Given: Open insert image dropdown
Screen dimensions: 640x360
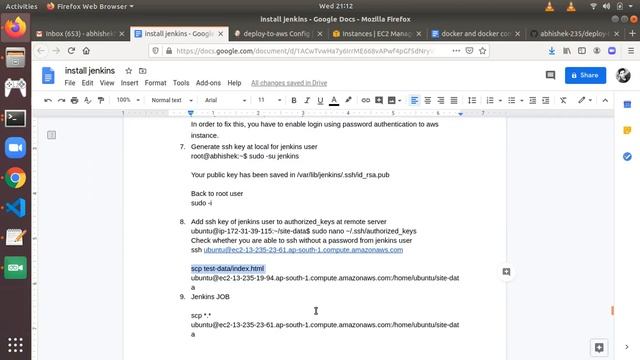Looking at the screenshot, I should [x=394, y=100].
